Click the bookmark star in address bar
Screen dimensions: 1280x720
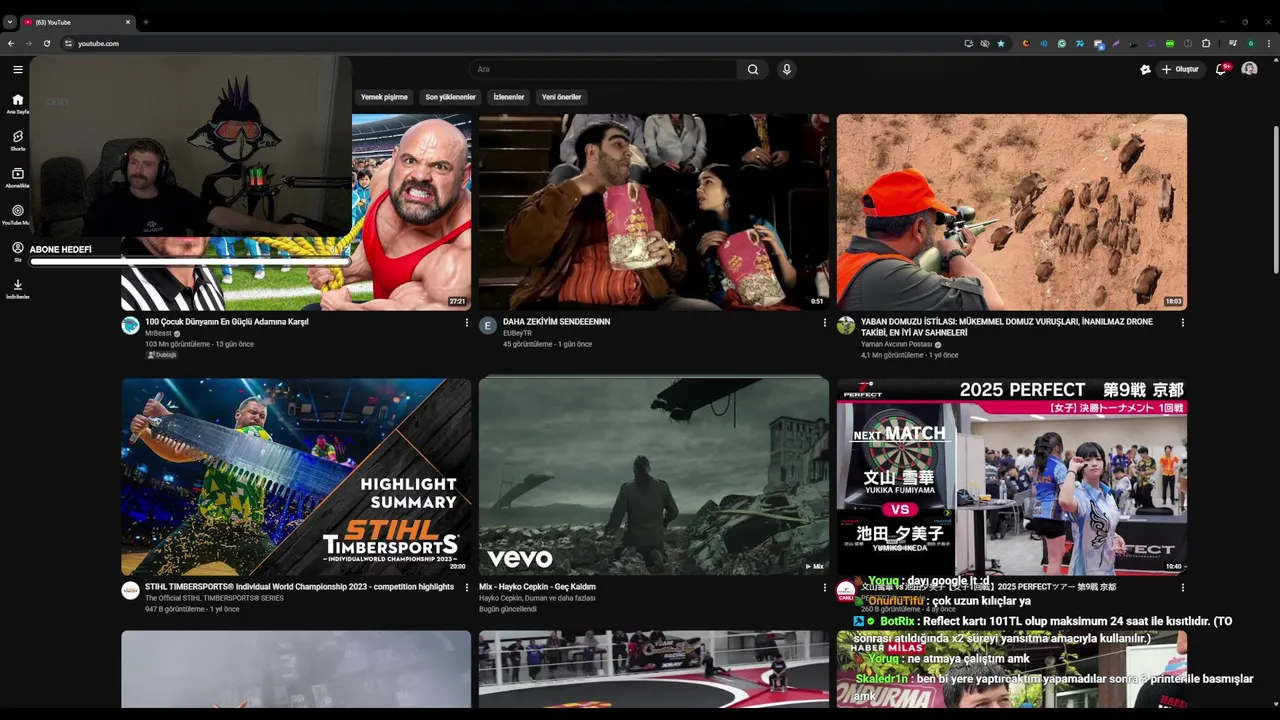point(1001,43)
